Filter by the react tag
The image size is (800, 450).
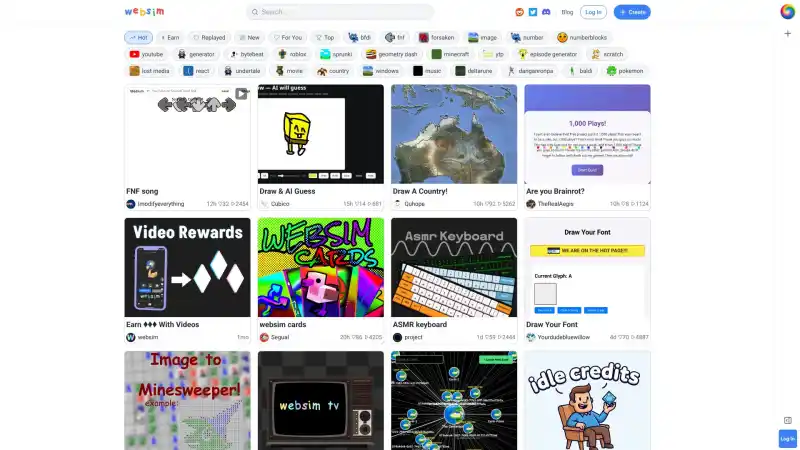(196, 71)
